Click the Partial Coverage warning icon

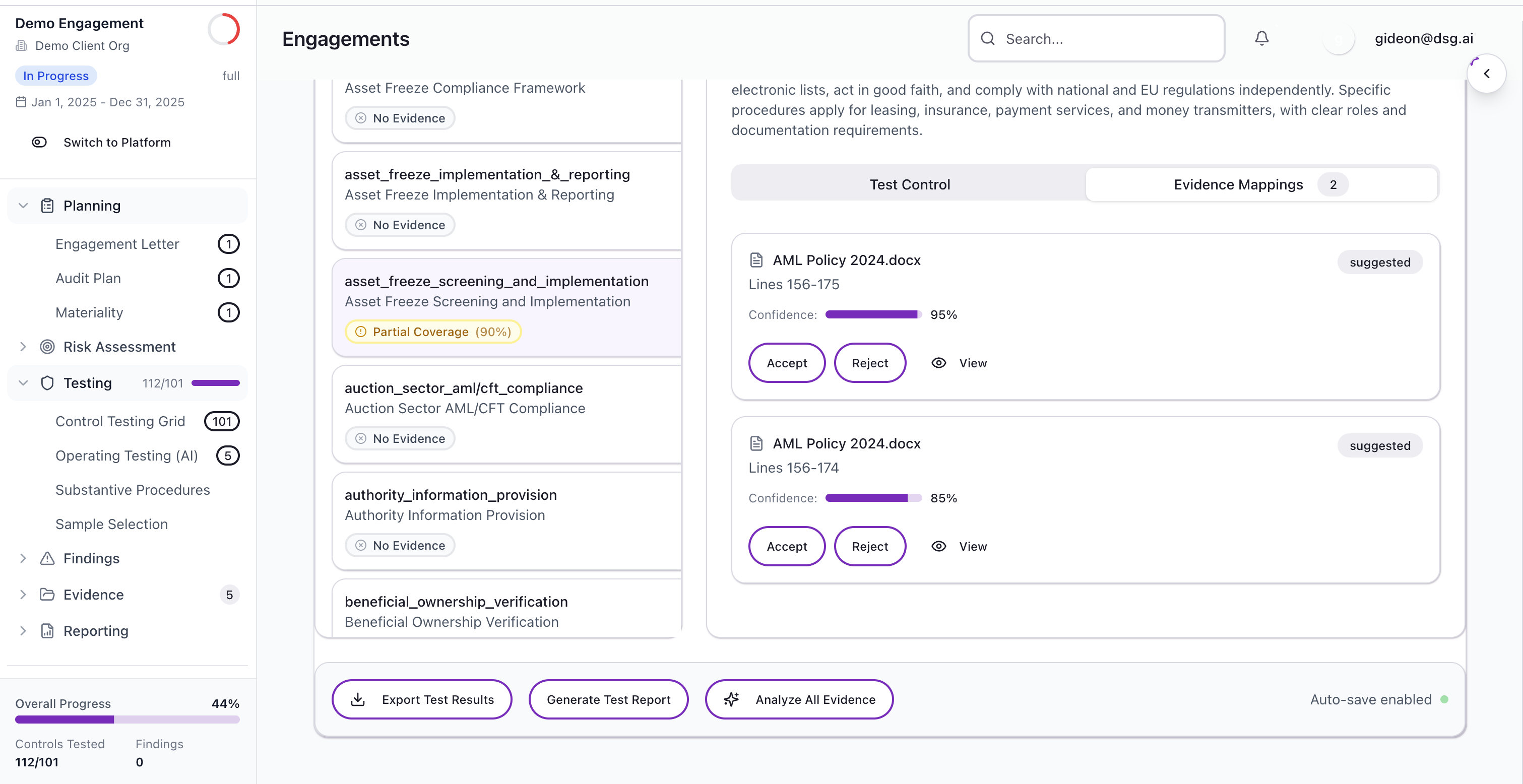click(x=361, y=332)
